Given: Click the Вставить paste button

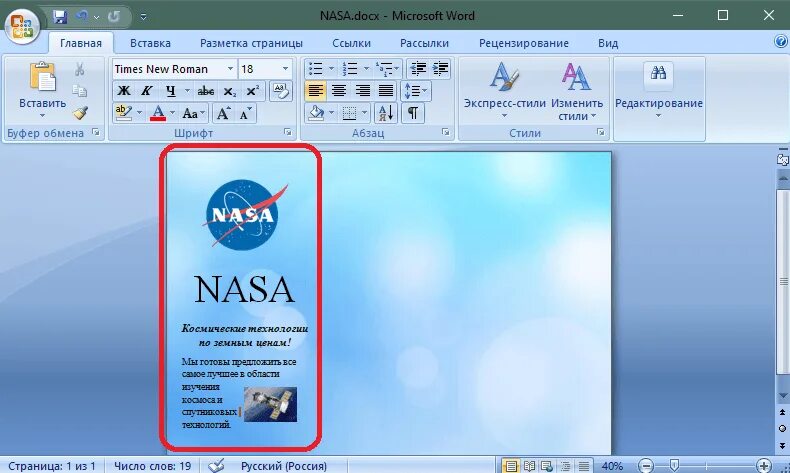Looking at the screenshot, I should pyautogui.click(x=42, y=90).
